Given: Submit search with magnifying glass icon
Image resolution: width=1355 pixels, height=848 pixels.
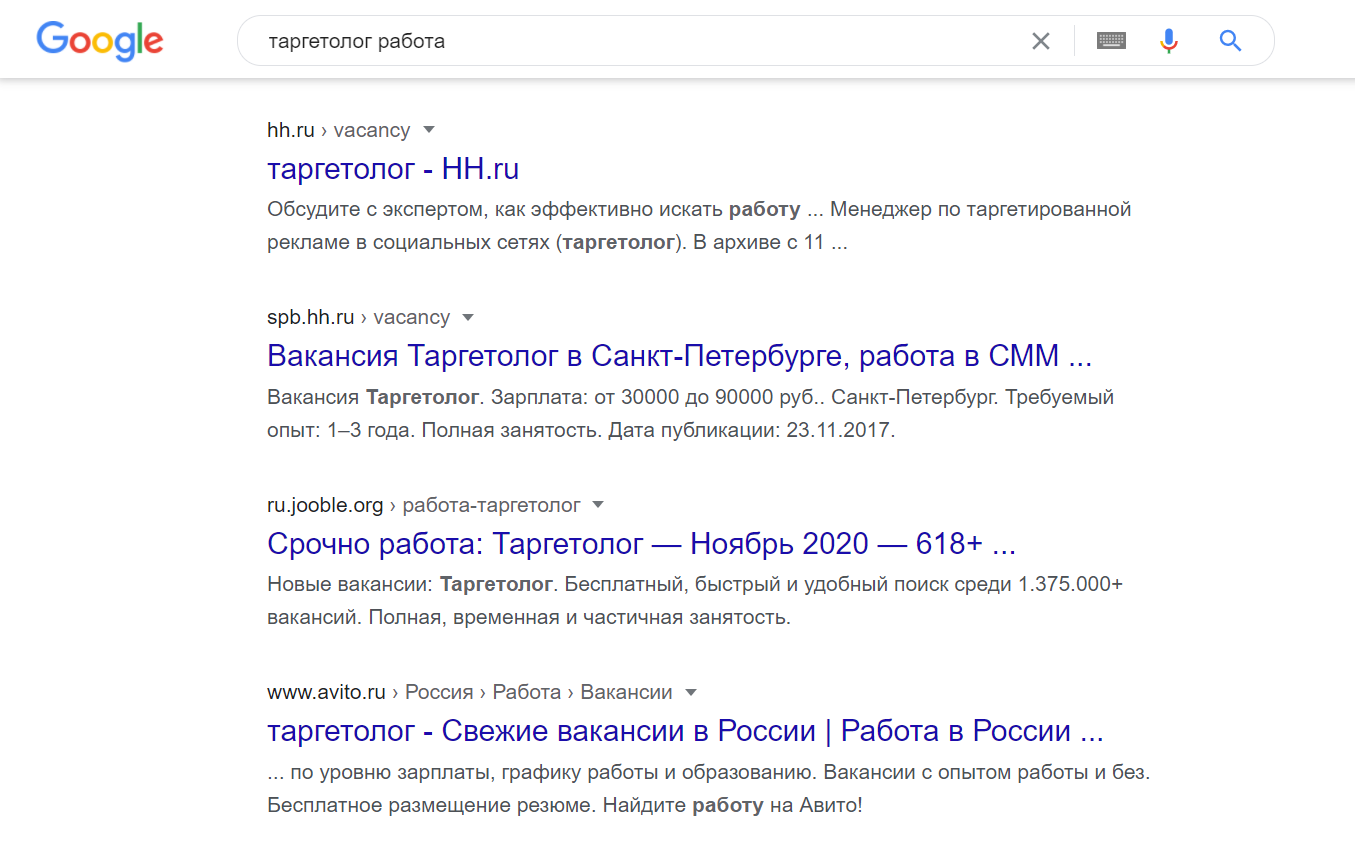Looking at the screenshot, I should point(1230,41).
